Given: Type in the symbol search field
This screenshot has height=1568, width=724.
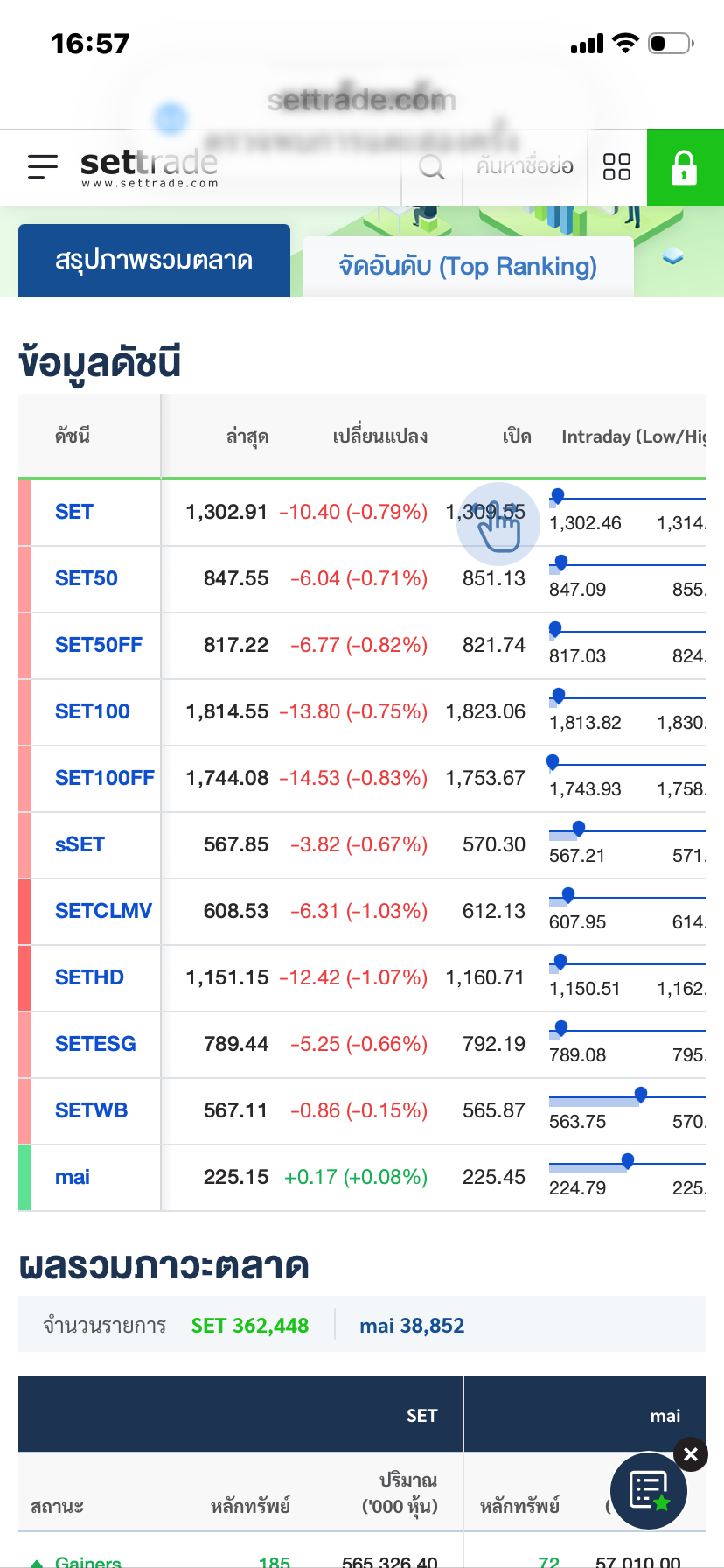Looking at the screenshot, I should coord(525,166).
